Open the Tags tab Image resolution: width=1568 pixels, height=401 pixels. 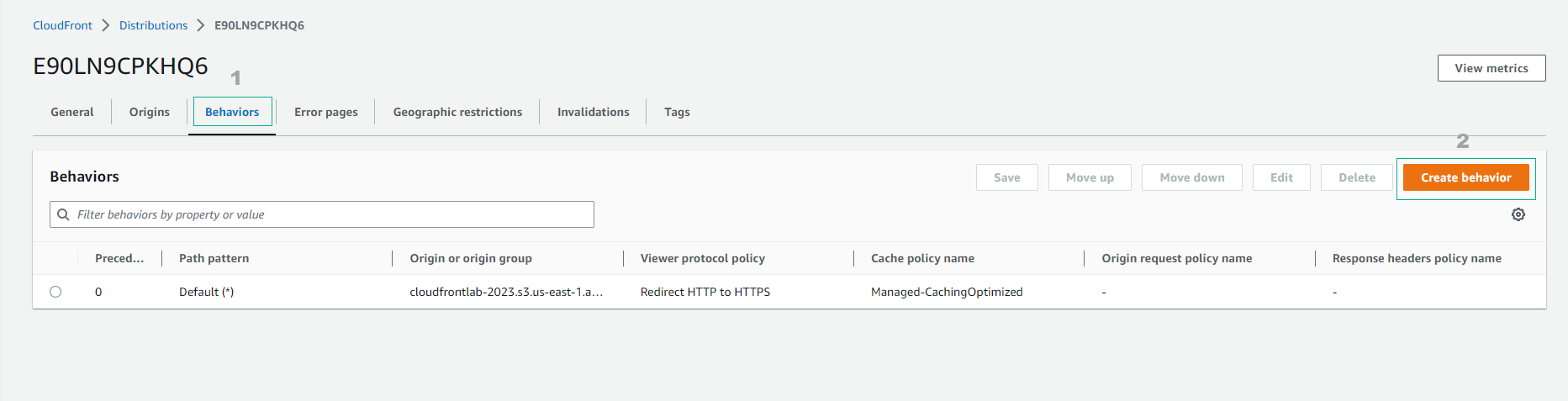[677, 112]
